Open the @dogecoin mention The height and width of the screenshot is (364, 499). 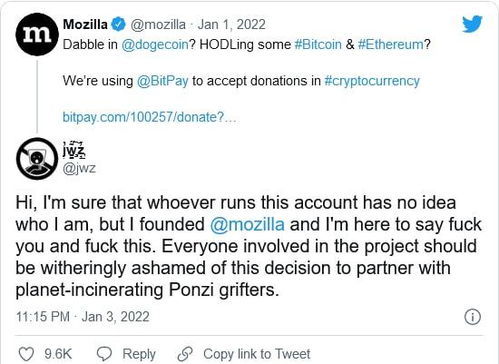point(155,44)
